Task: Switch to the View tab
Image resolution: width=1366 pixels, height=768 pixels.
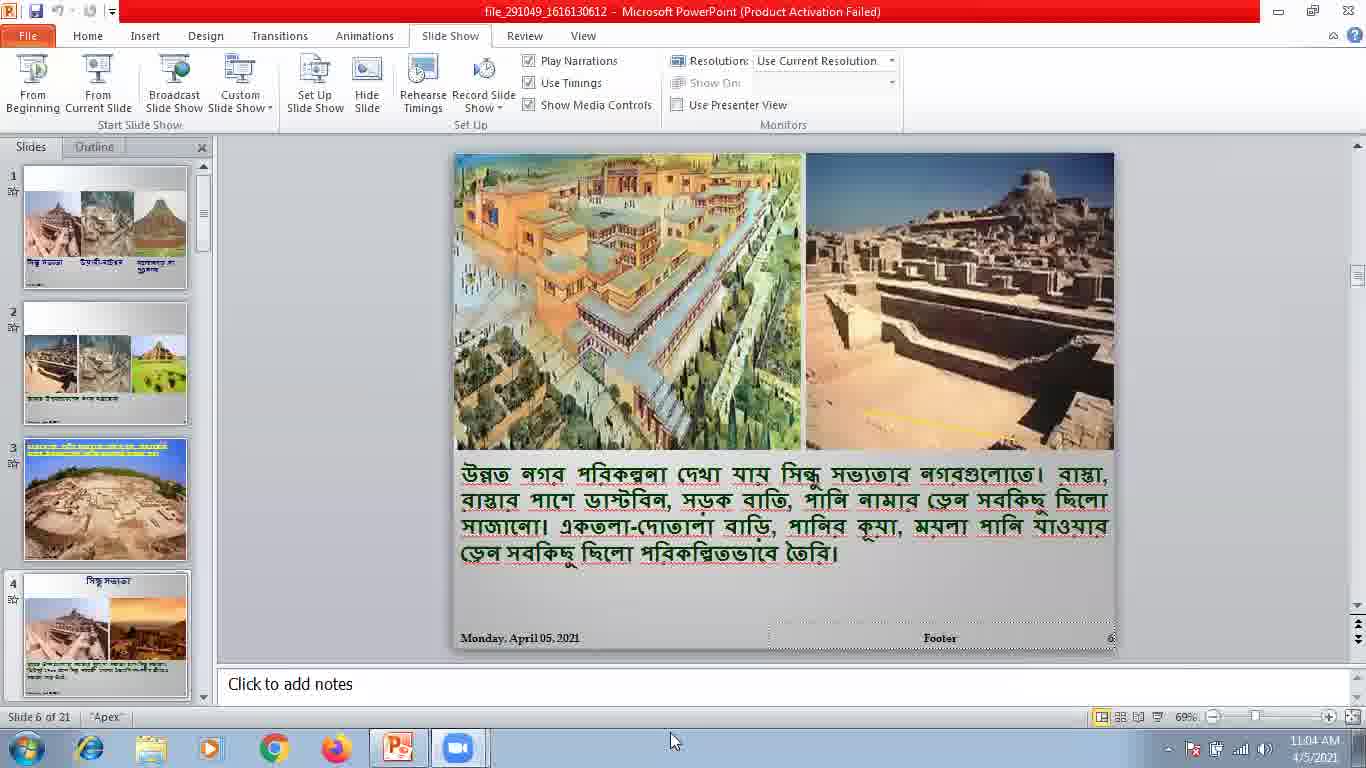Action: tap(583, 36)
